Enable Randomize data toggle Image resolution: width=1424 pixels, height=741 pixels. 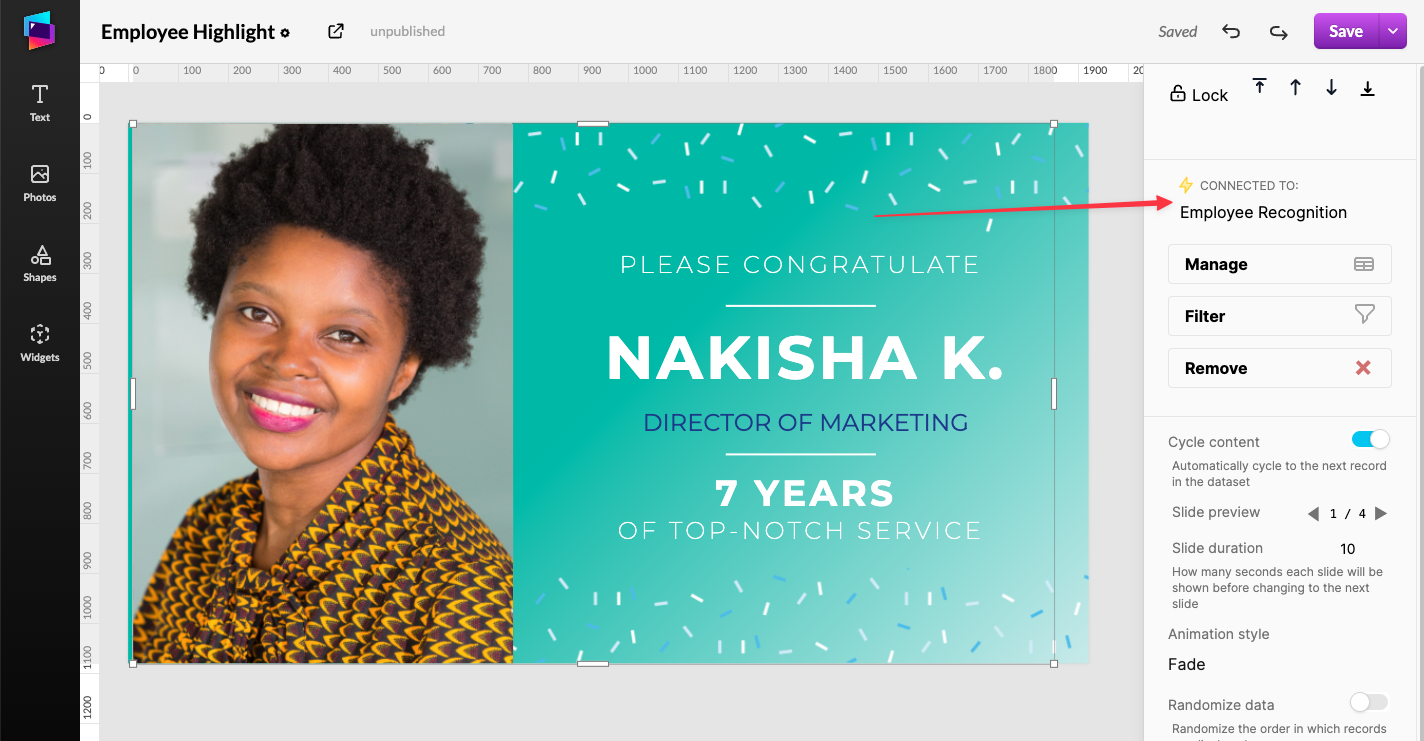tap(1369, 702)
